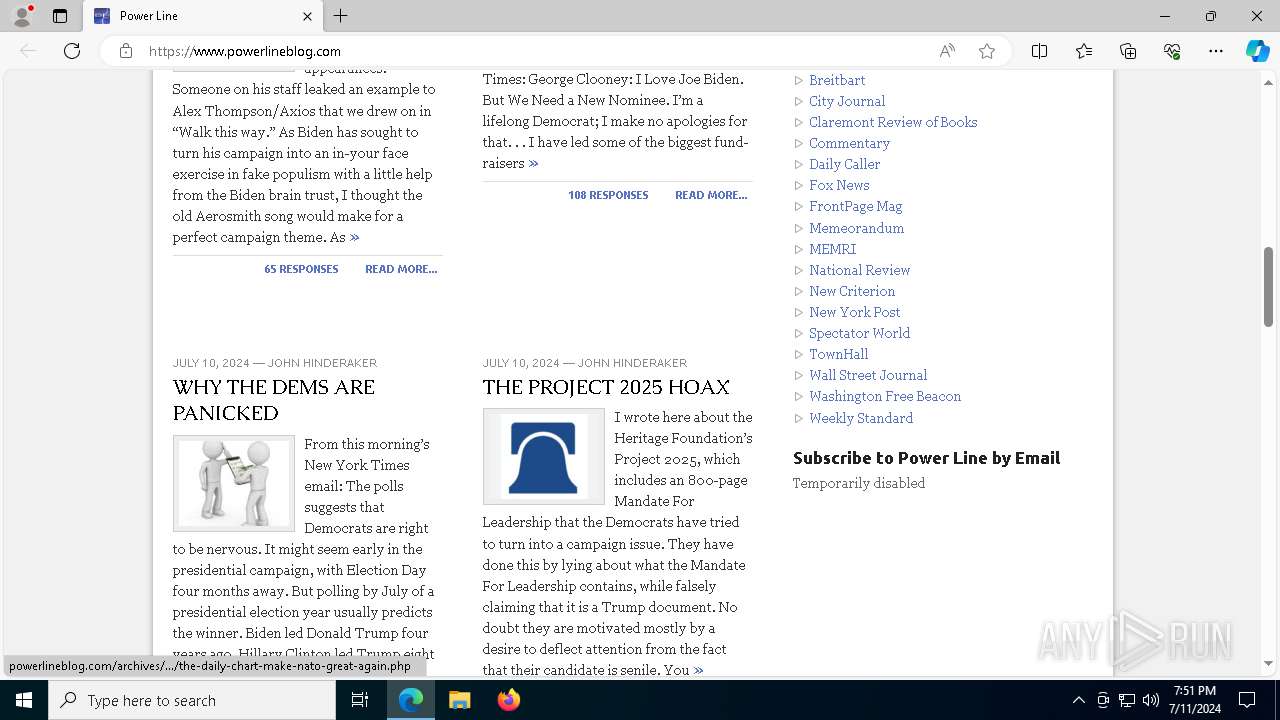Open the browser profile icon
Screen dimensions: 1280x720
click(22, 16)
